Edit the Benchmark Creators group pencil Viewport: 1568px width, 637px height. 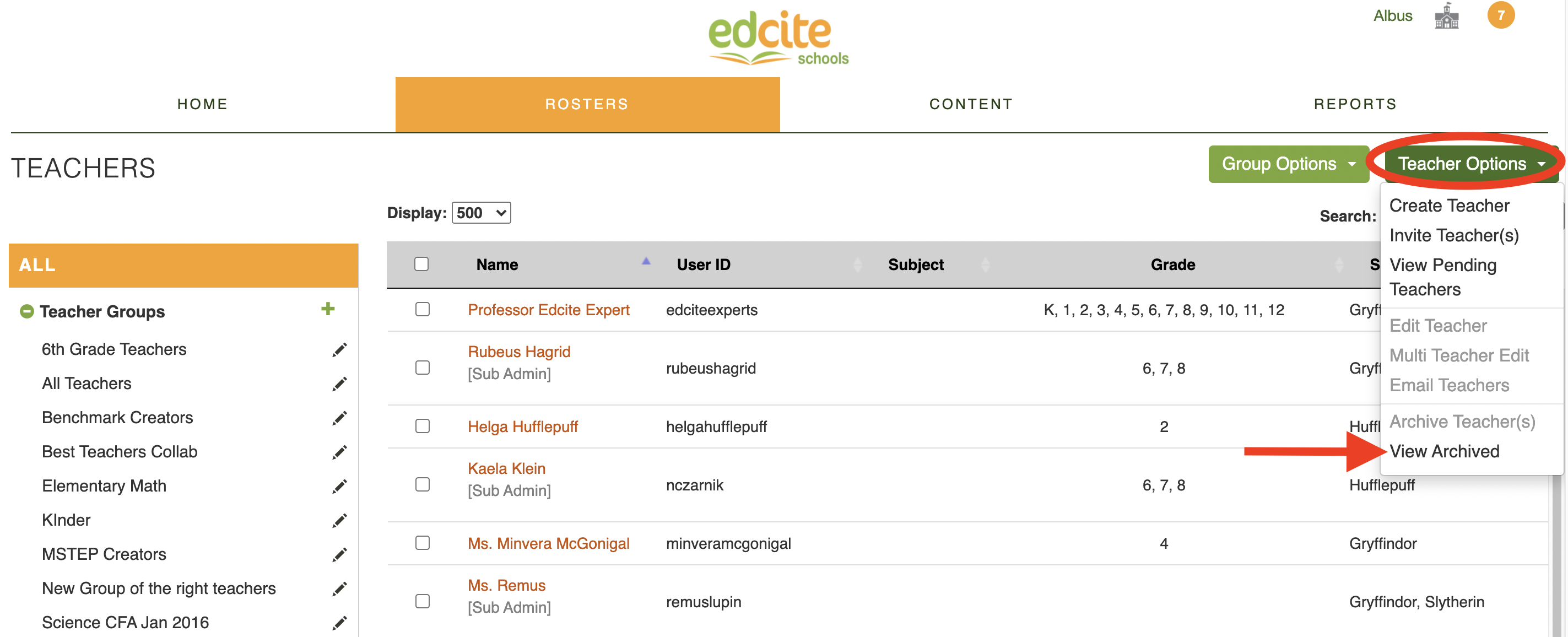pos(339,418)
